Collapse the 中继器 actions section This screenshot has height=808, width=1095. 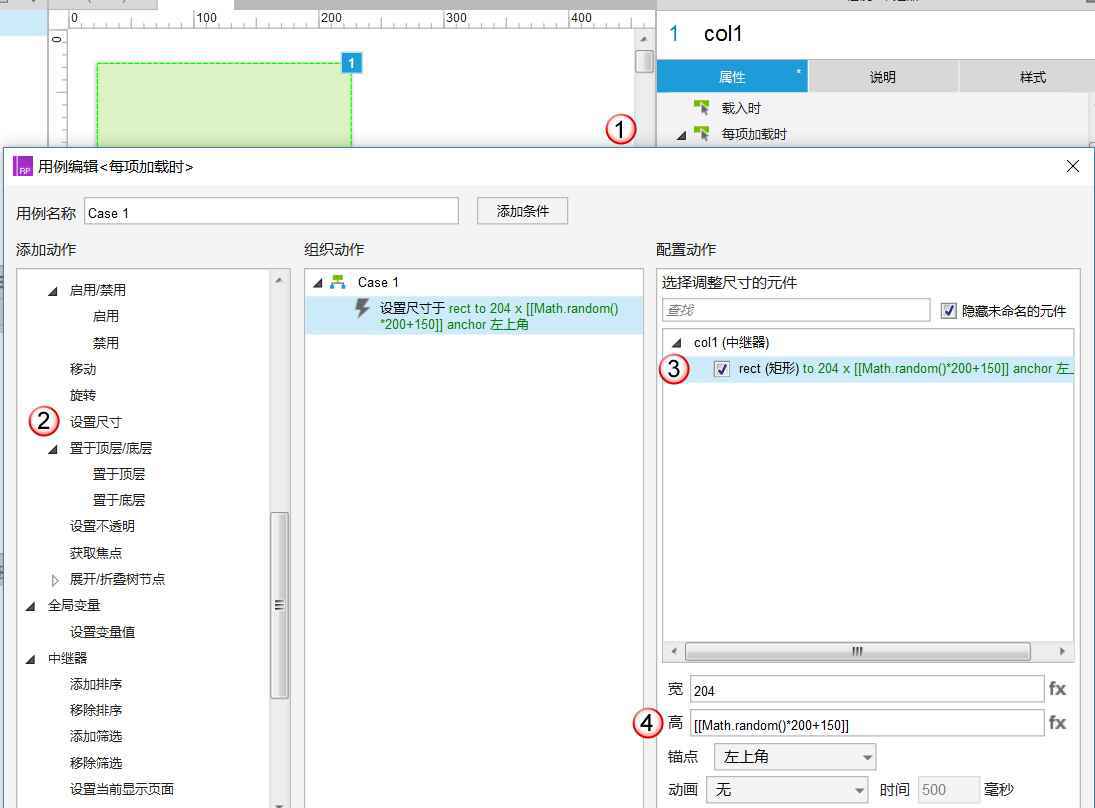point(30,659)
